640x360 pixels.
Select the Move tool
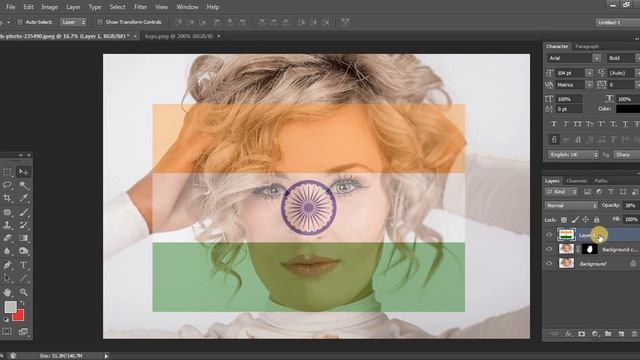23,172
